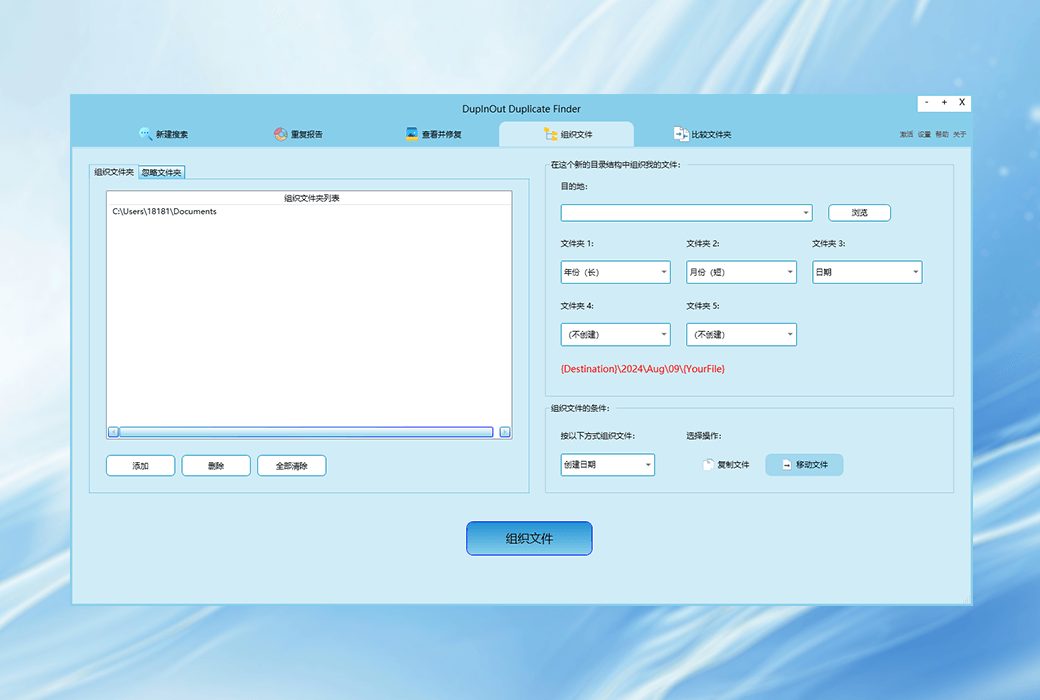1040x700 pixels.
Task: Choose the 移动文件 (Move Files) option
Action: pos(805,464)
